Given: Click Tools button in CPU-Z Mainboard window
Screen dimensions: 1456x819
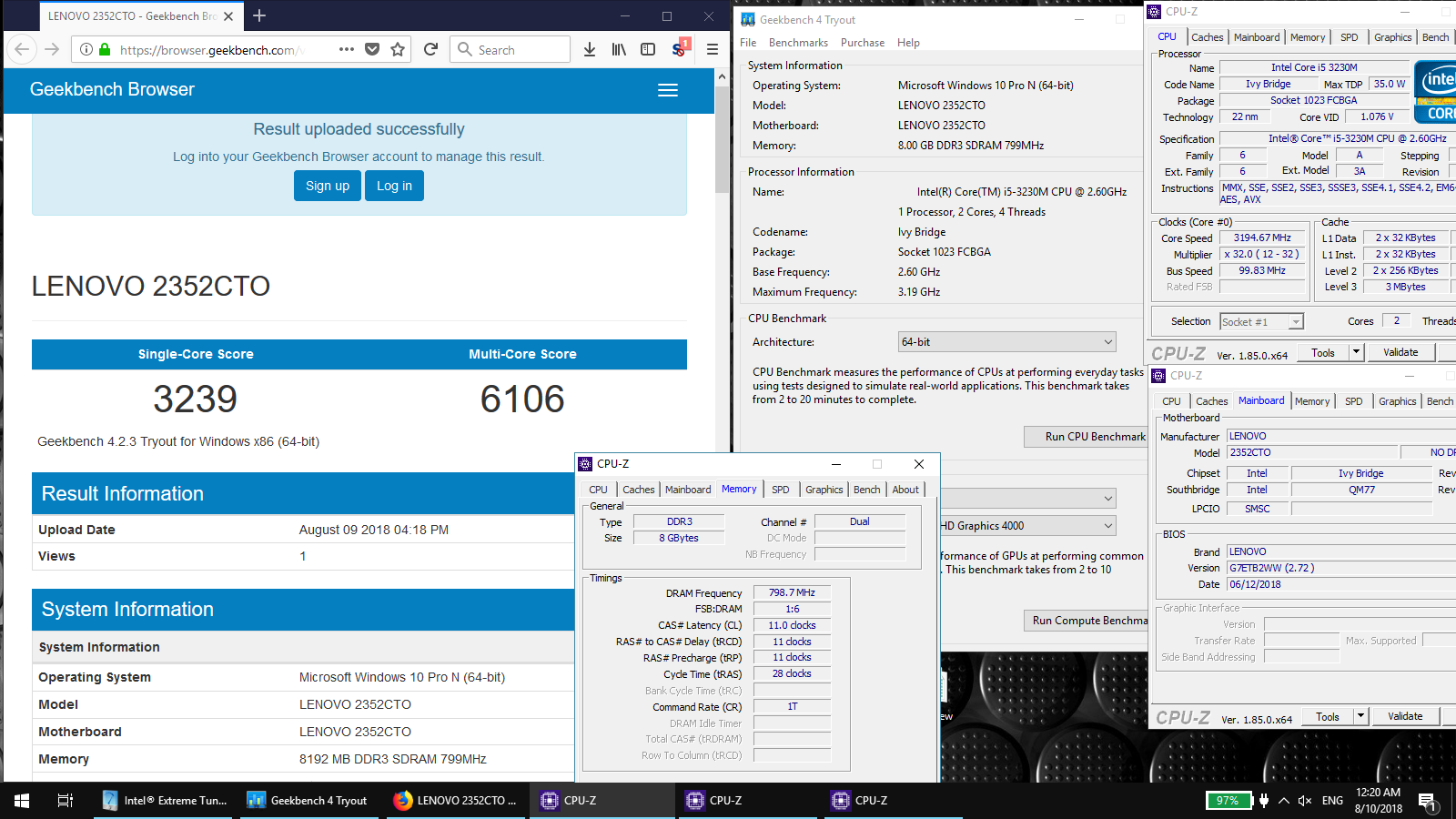Looking at the screenshot, I should (1328, 716).
